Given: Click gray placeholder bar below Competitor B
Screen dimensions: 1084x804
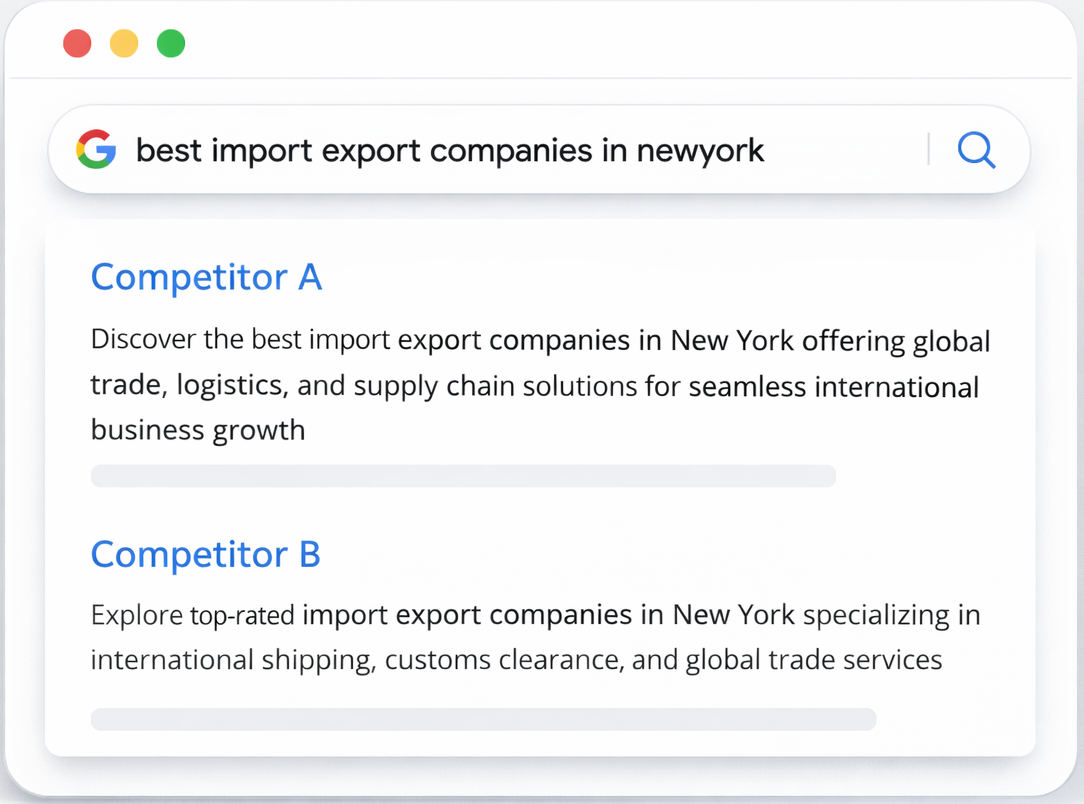Looking at the screenshot, I should coord(483,719).
